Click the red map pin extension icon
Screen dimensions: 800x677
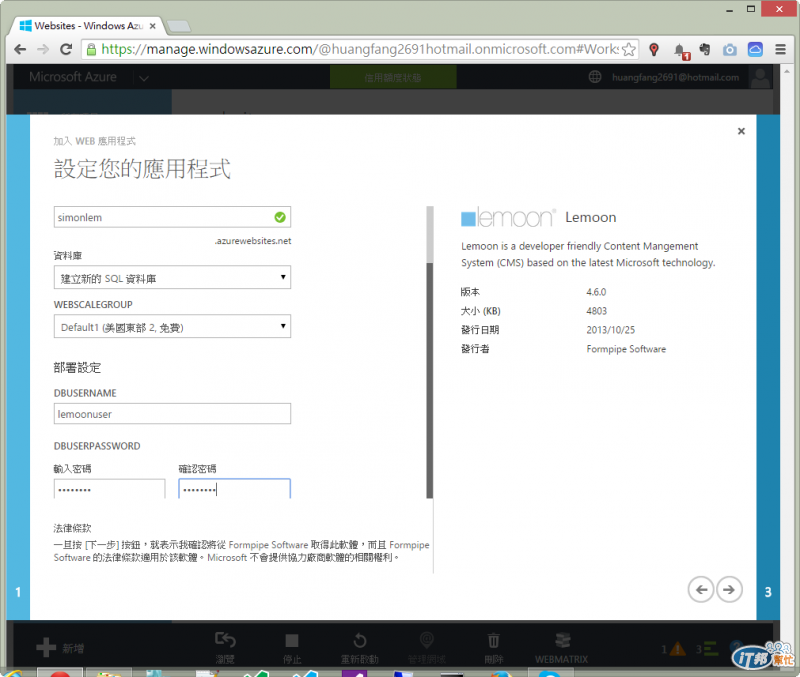(654, 49)
